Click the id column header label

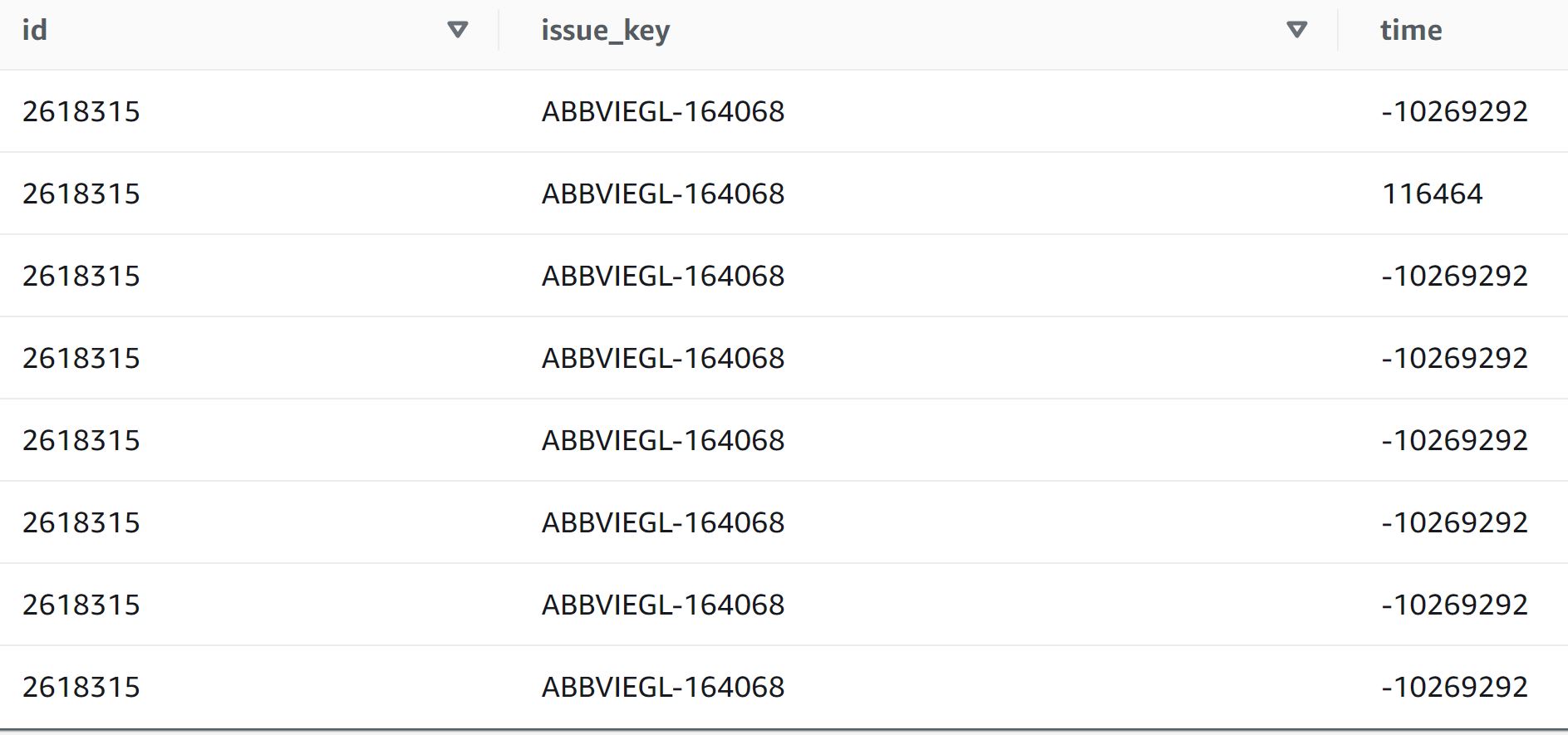(35, 31)
